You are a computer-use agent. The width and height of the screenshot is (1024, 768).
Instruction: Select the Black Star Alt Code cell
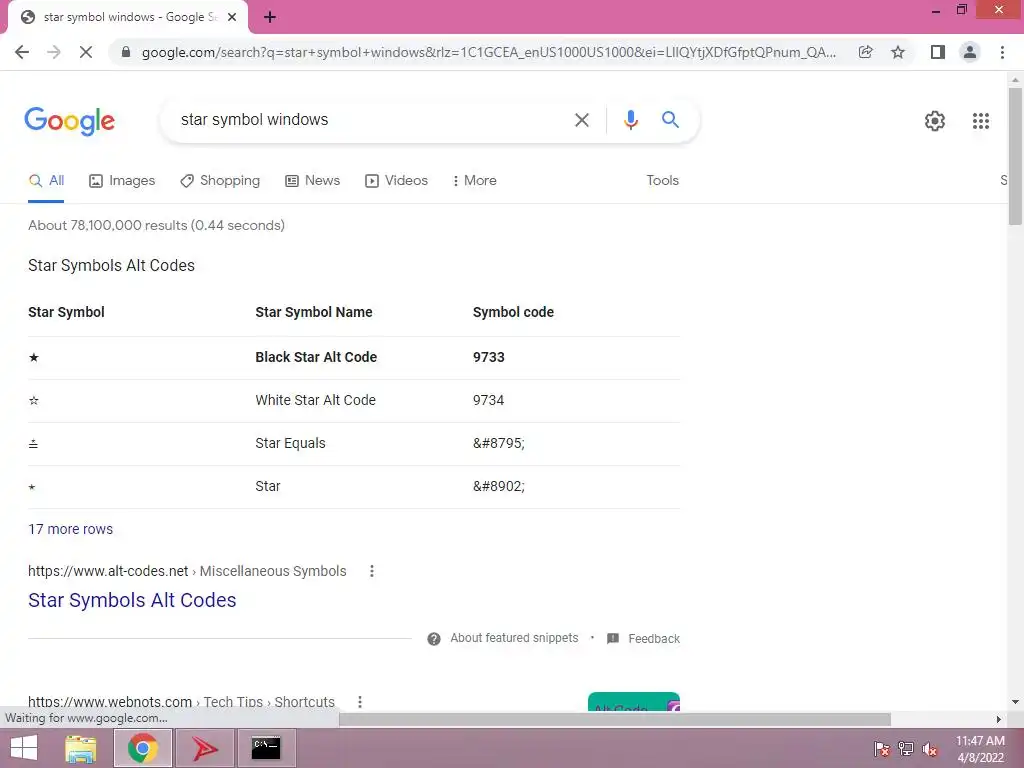(316, 358)
